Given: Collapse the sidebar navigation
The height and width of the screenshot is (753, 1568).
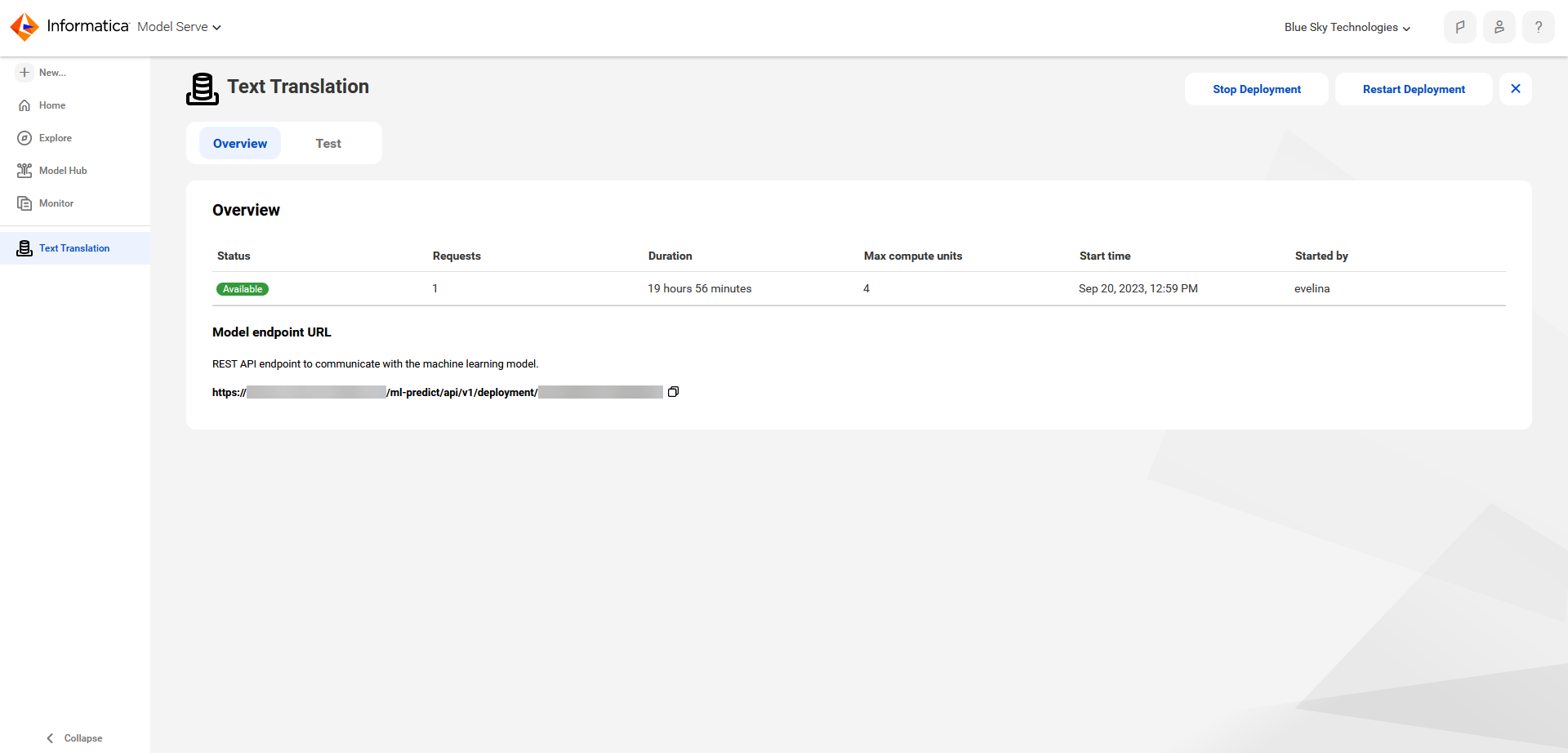Looking at the screenshot, I should [x=74, y=738].
